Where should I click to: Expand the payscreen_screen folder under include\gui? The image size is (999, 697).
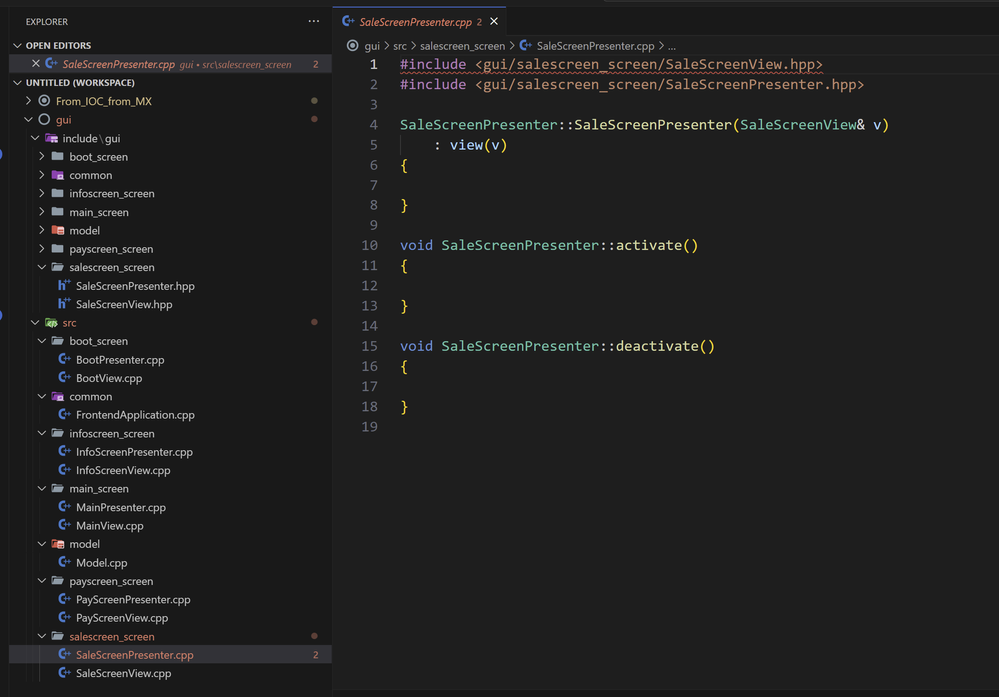[x=42, y=249]
